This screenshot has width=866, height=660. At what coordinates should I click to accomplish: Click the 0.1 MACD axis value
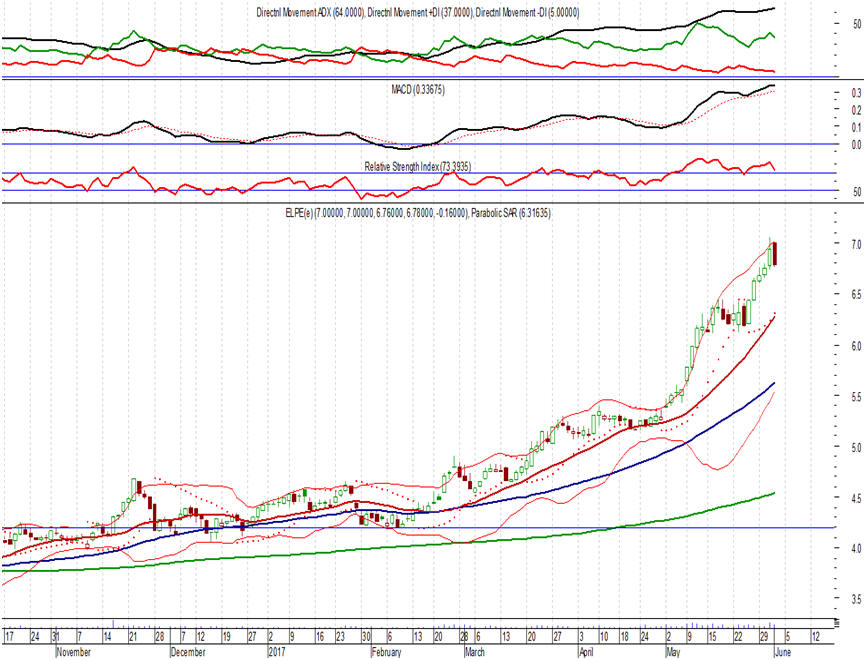pos(857,128)
